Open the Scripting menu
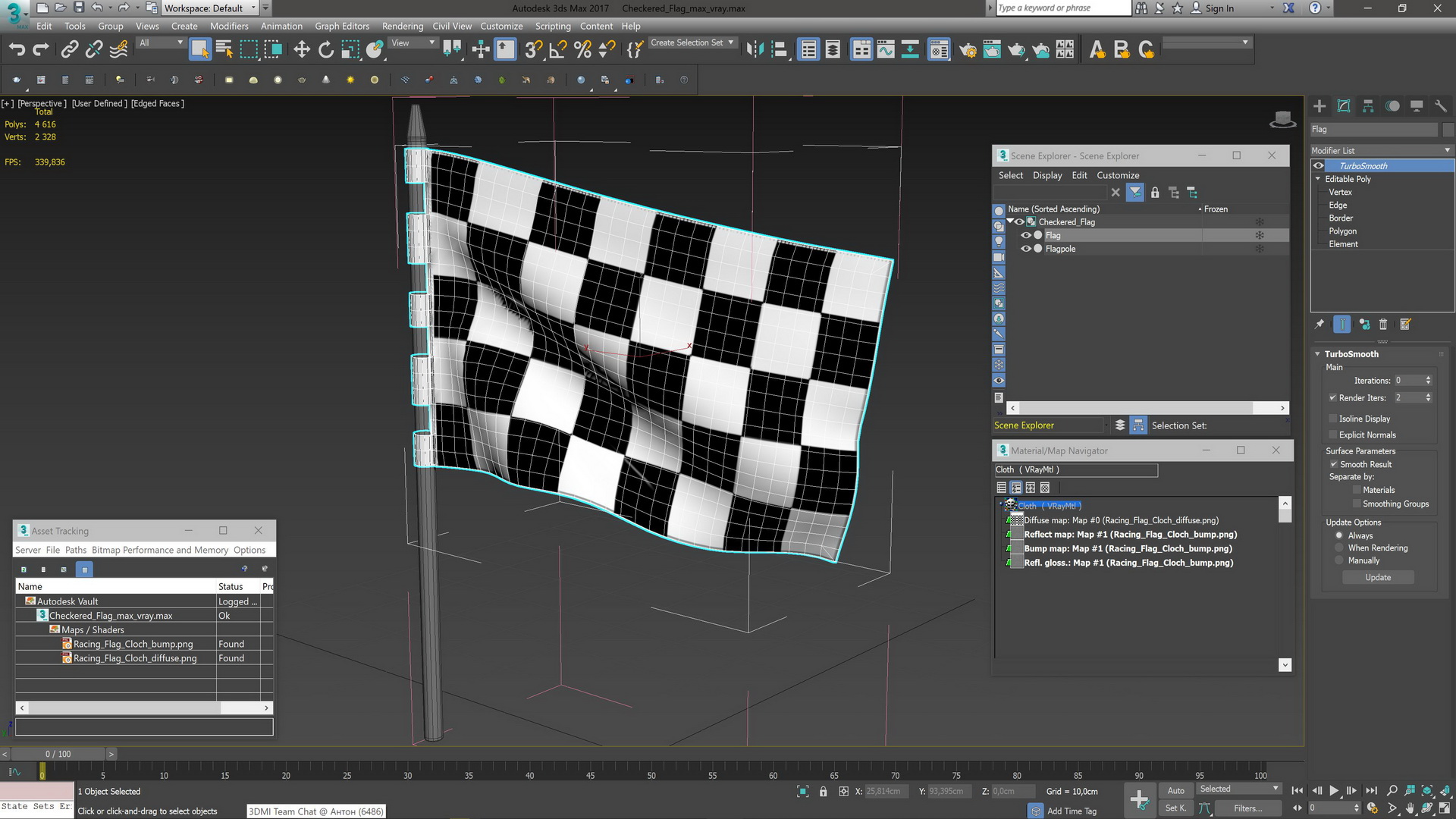Screen dimensions: 1456x819 pyautogui.click(x=553, y=26)
